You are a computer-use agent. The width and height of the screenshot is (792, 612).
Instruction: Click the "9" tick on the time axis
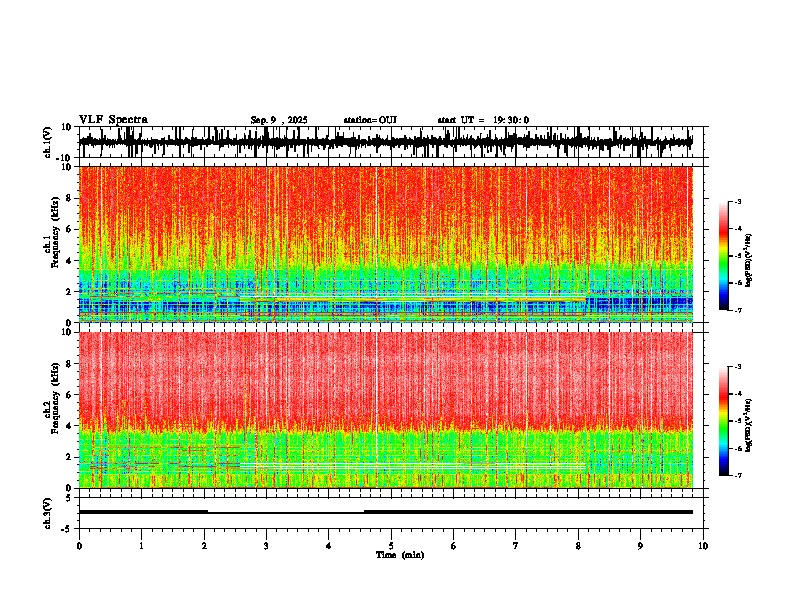click(640, 546)
